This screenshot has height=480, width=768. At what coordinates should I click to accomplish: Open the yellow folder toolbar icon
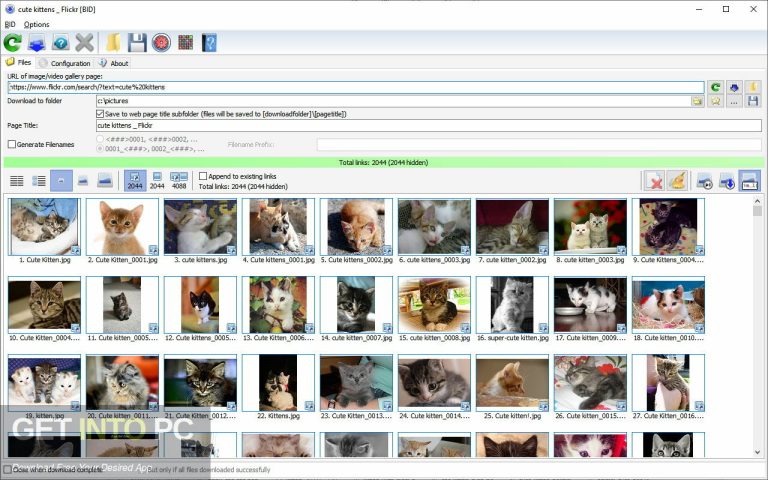[113, 43]
